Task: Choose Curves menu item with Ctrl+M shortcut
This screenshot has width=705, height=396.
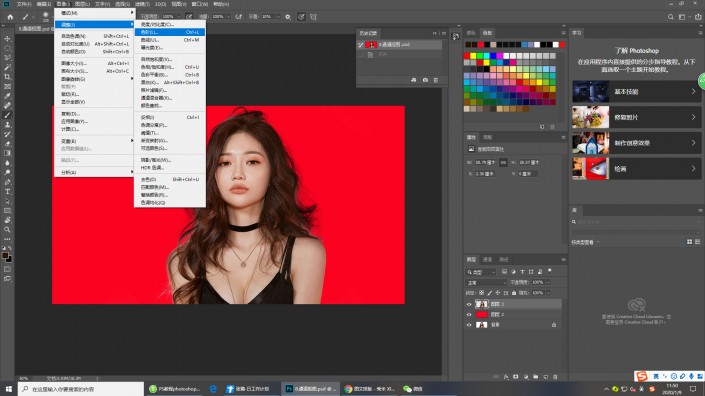Action: (170, 40)
